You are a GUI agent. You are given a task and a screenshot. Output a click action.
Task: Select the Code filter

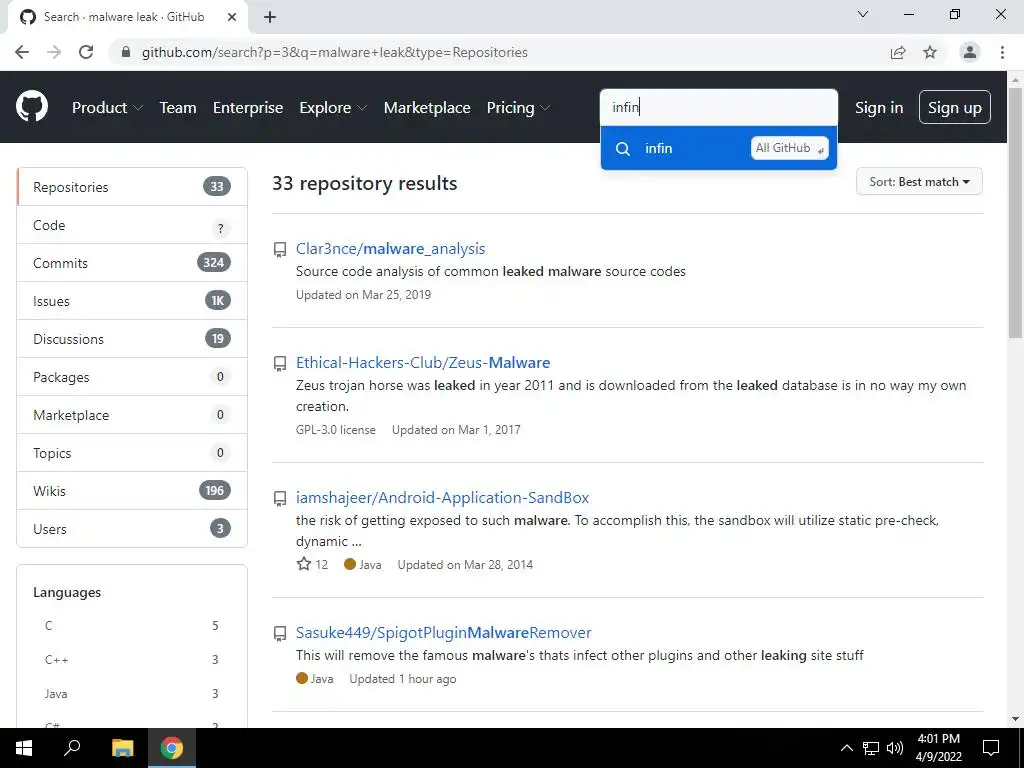(132, 225)
